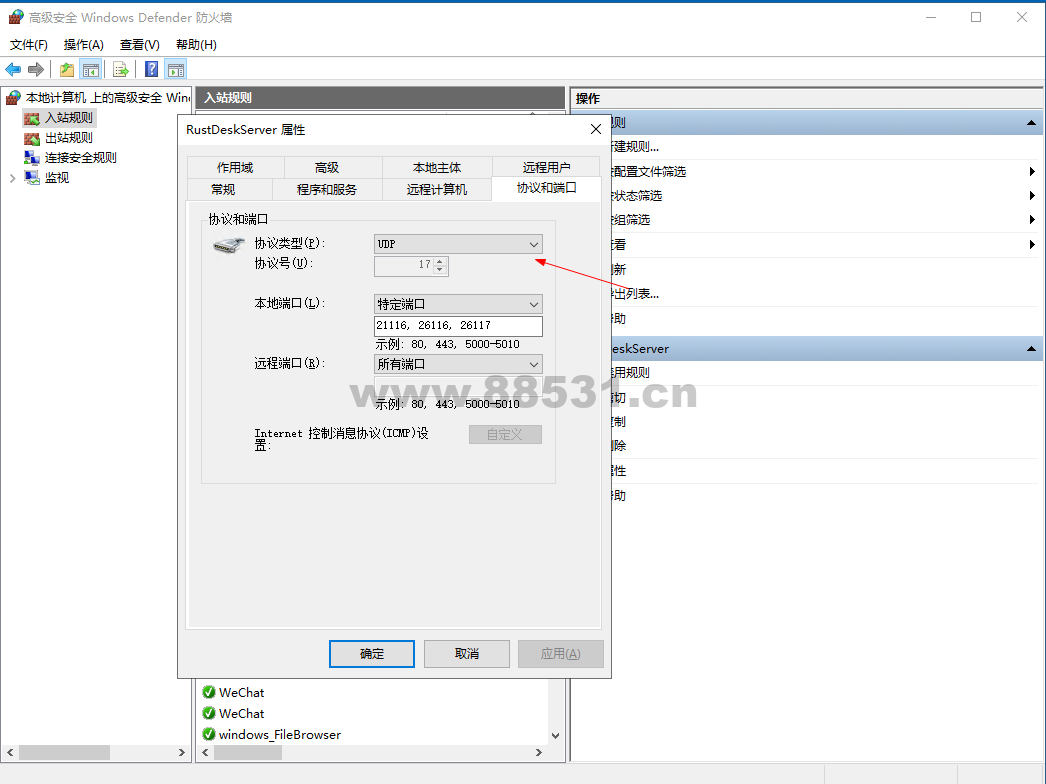Screen dimensions: 1046x784
Task: Click the Export List toolbar icon
Action: coord(121,69)
